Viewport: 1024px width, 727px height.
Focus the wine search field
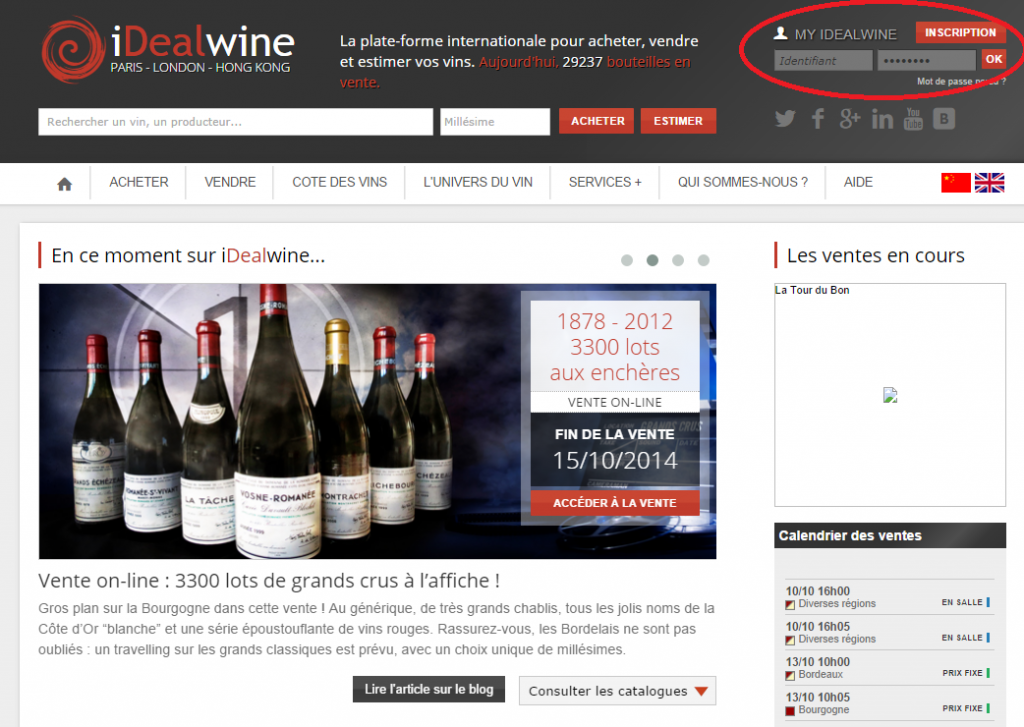[x=236, y=121]
